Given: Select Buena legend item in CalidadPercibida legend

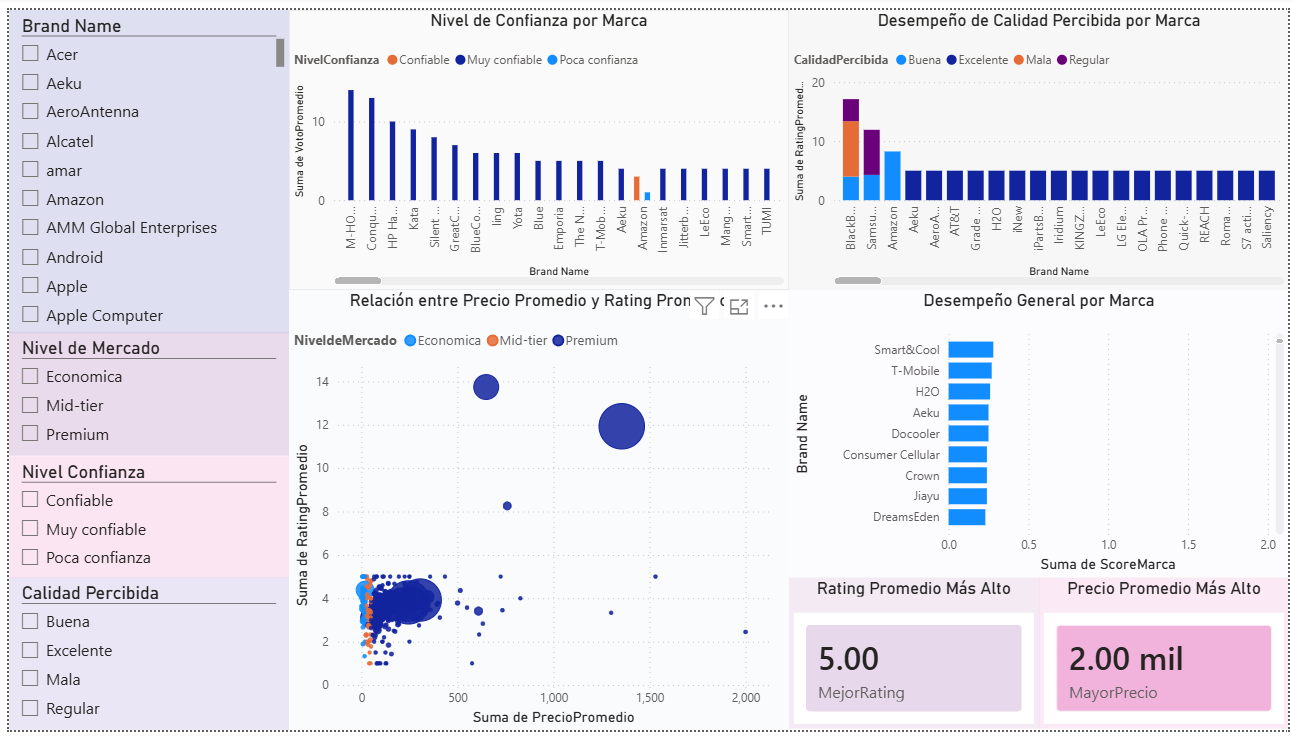Looking at the screenshot, I should point(918,60).
